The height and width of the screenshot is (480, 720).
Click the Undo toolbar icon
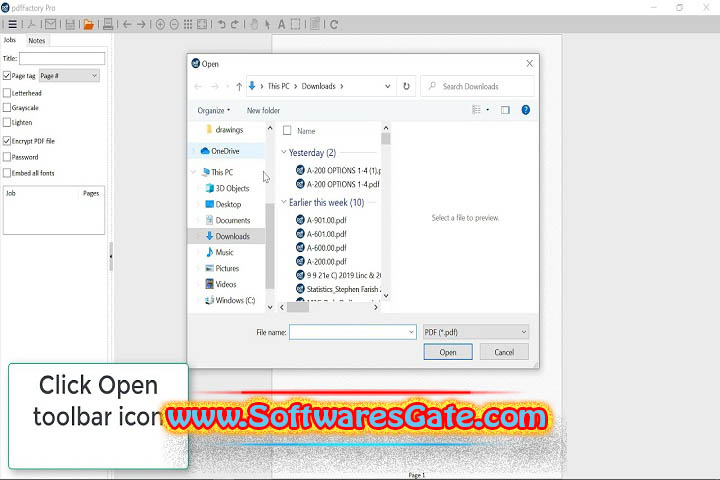click(222, 24)
